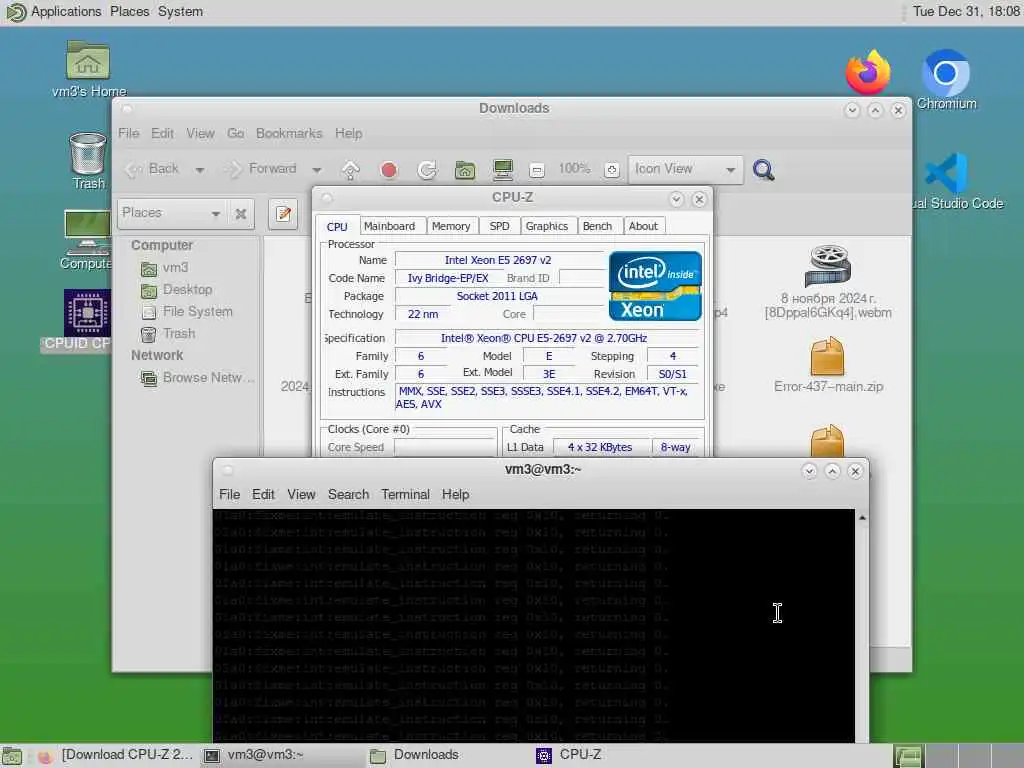Viewport: 1024px width, 768px height.
Task: Click the Intel Xeon logo in CPU-Z
Action: [655, 286]
